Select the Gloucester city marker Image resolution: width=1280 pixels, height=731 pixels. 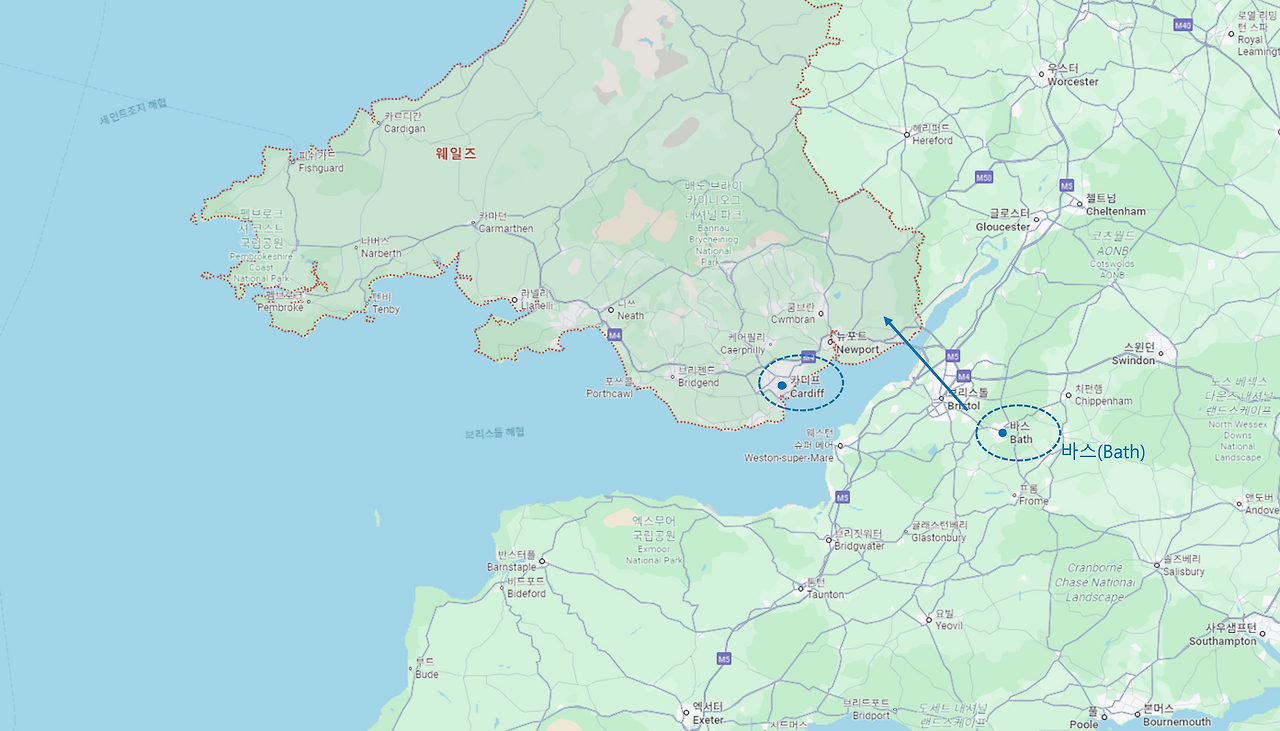point(1037,218)
